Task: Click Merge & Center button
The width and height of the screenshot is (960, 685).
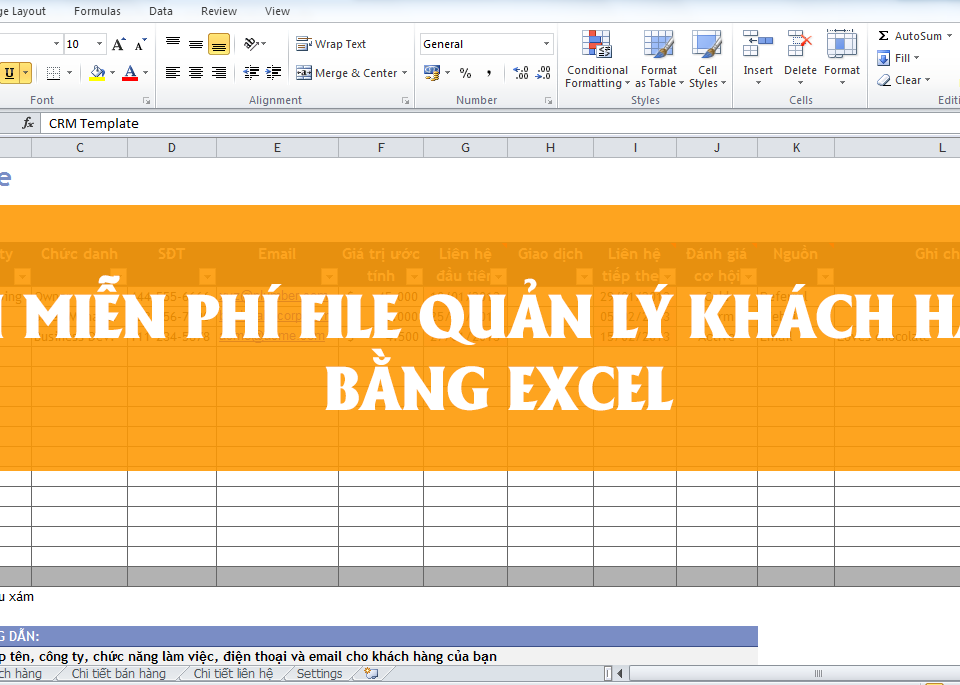Action: [347, 73]
